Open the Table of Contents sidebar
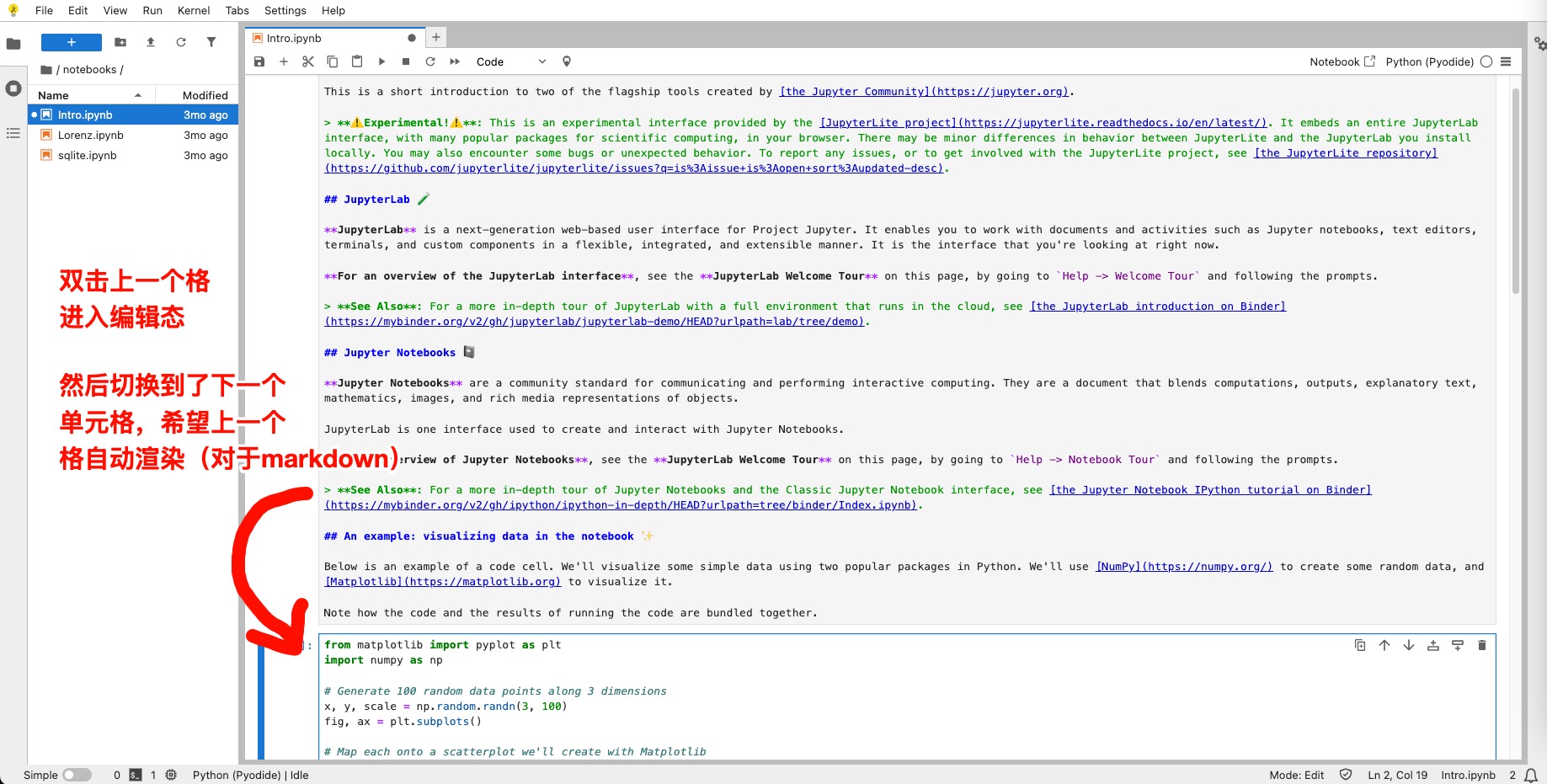Viewport: 1547px width, 784px height. 13,133
